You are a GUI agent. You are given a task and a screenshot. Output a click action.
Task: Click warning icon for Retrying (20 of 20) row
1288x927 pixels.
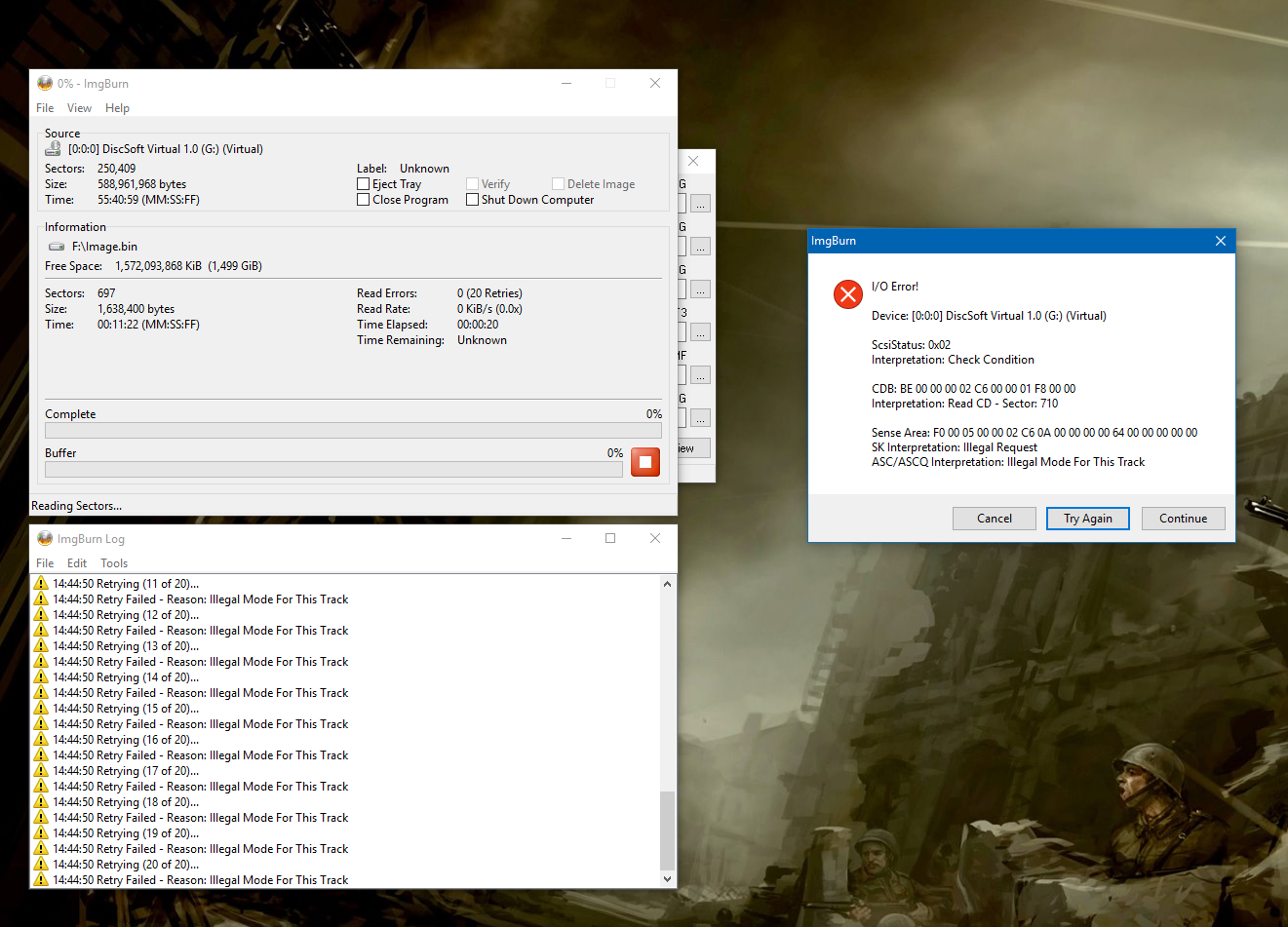point(41,865)
